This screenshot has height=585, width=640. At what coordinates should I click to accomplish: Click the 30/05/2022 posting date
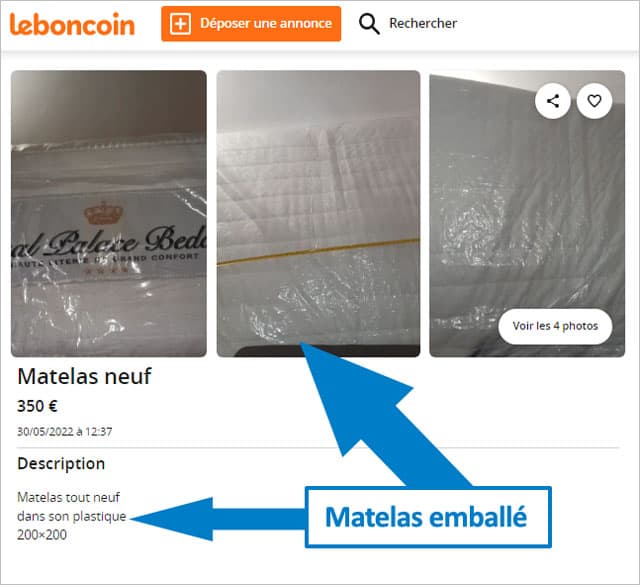[64, 432]
